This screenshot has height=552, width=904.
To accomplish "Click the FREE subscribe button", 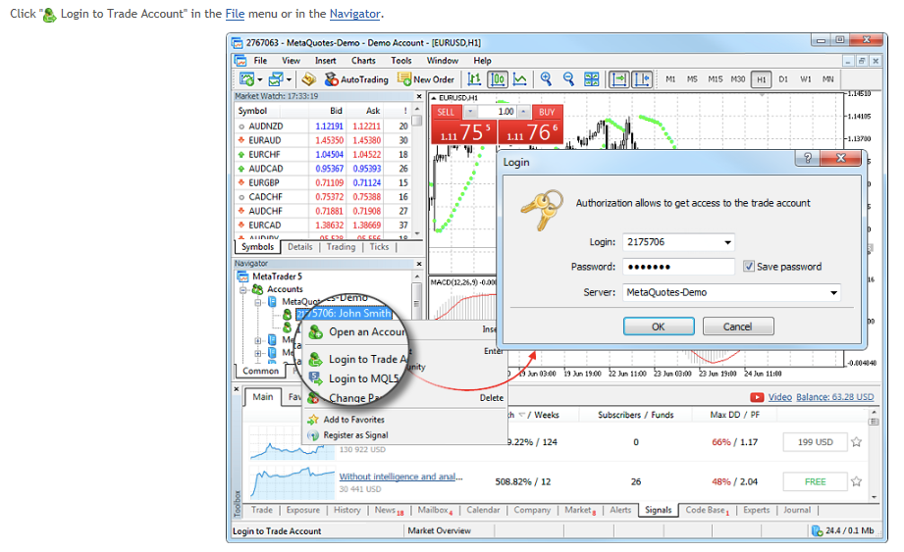I will click(x=815, y=482).
